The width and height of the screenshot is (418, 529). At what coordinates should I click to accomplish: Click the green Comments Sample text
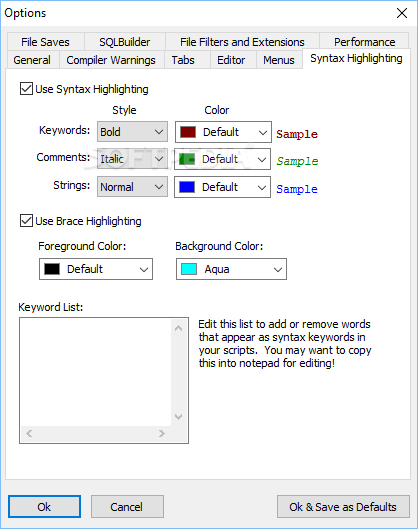click(297, 161)
